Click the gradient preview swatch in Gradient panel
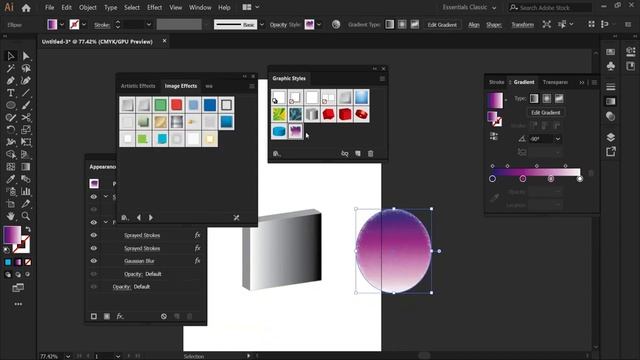This screenshot has width=640, height=360. [495, 100]
